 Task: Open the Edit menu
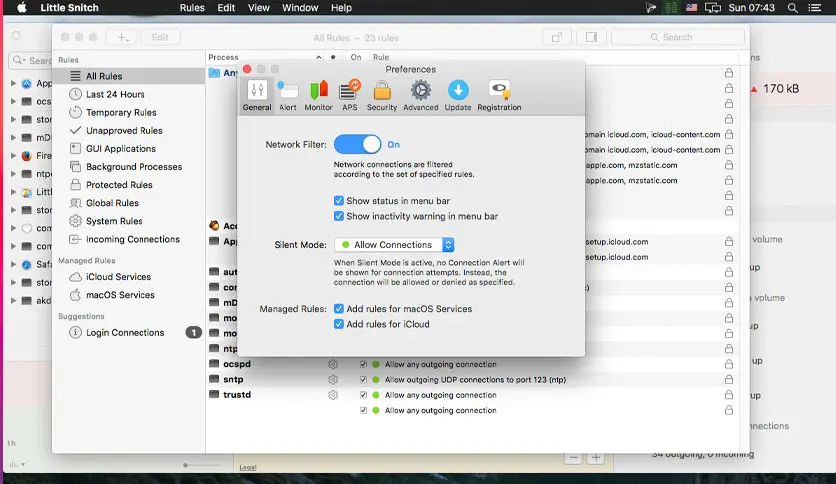pyautogui.click(x=226, y=8)
